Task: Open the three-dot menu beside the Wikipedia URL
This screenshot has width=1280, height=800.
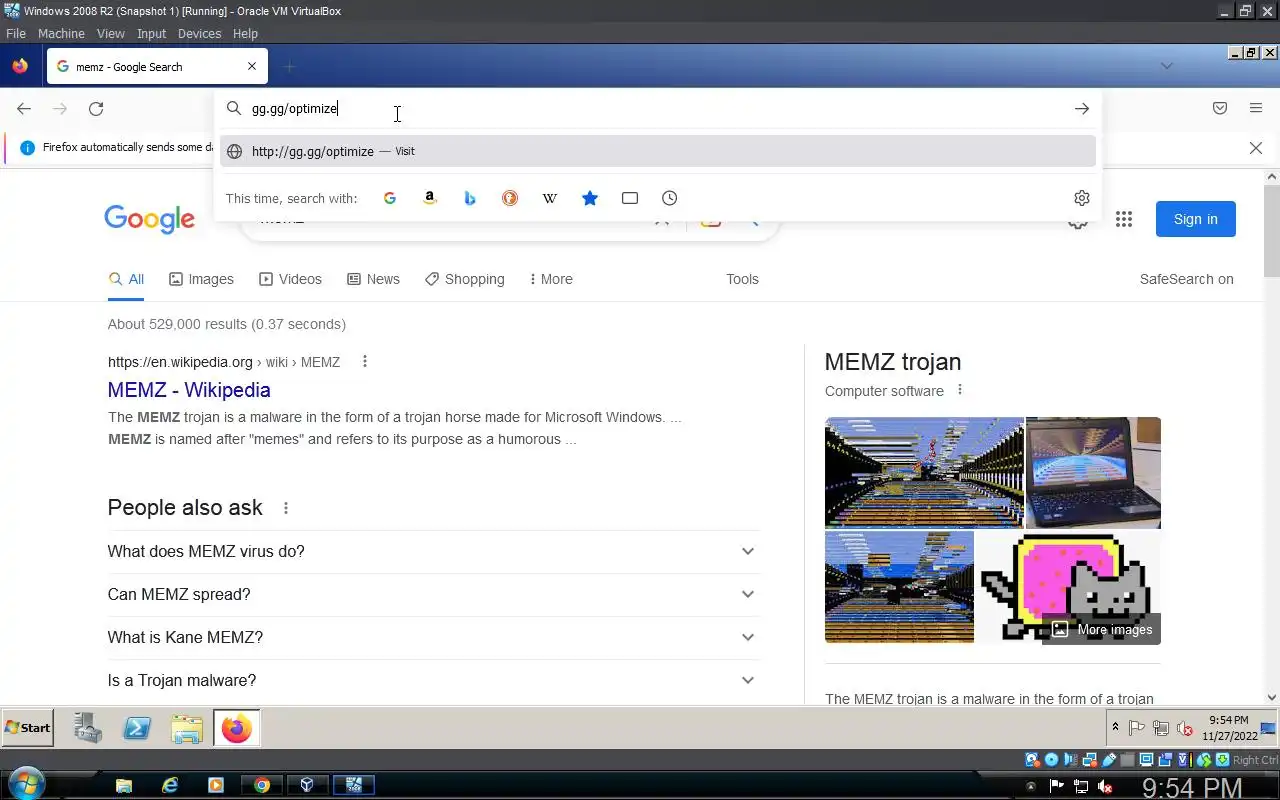Action: coord(365,361)
